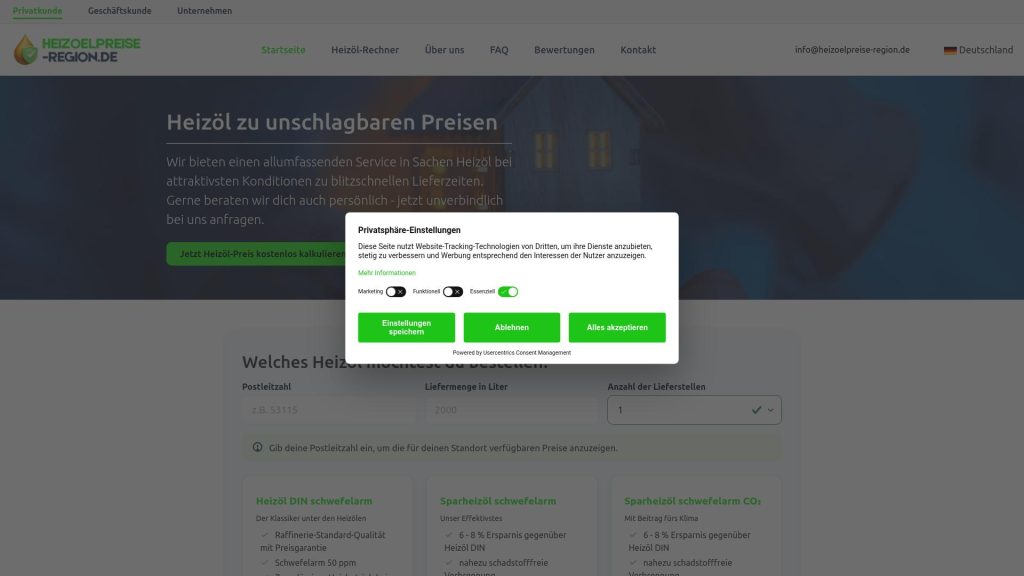Toggle the Essenziell consent switch
Screen dimensions: 1024x576
coord(508,292)
